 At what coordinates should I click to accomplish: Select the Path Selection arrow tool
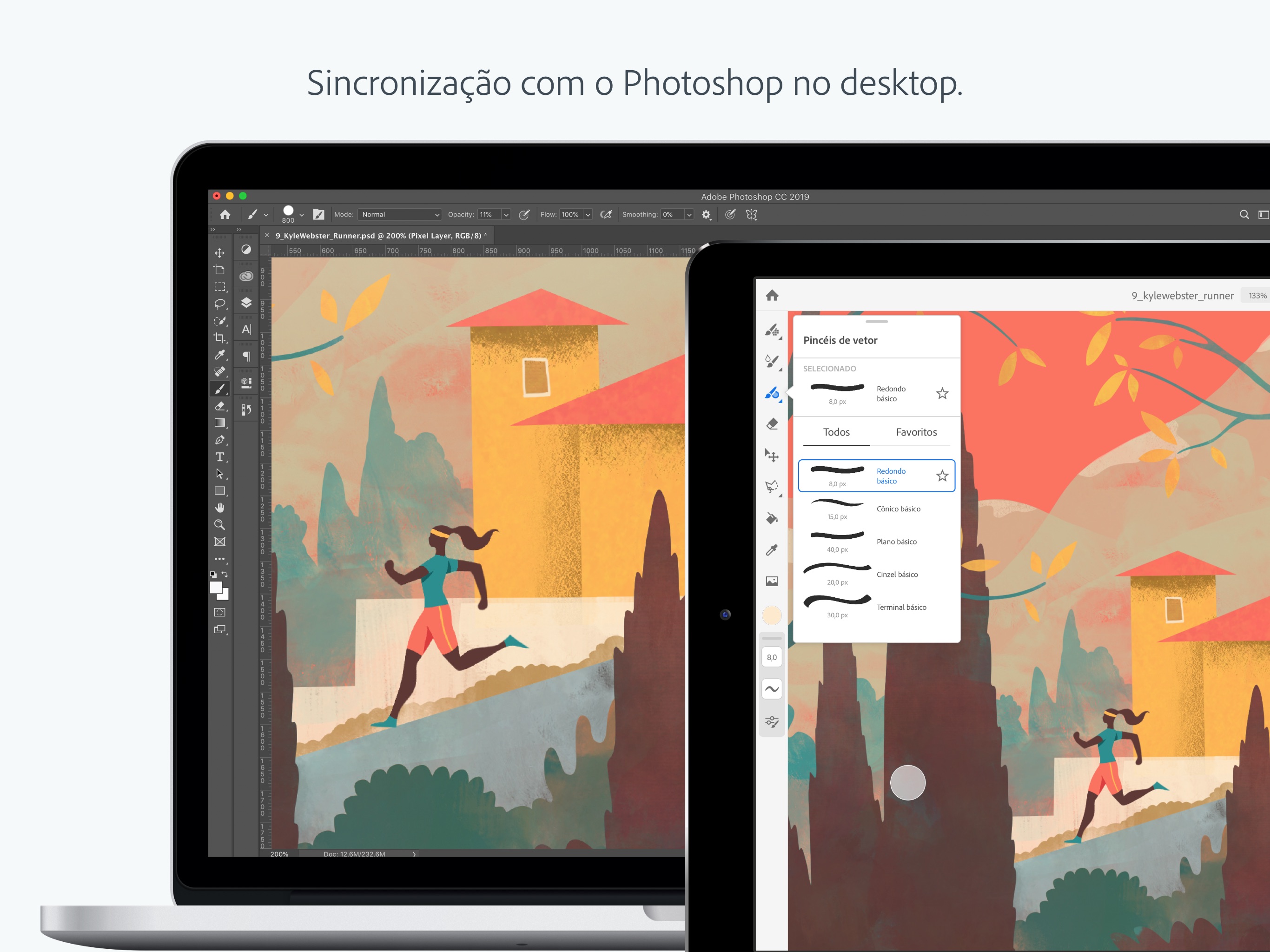[x=219, y=474]
